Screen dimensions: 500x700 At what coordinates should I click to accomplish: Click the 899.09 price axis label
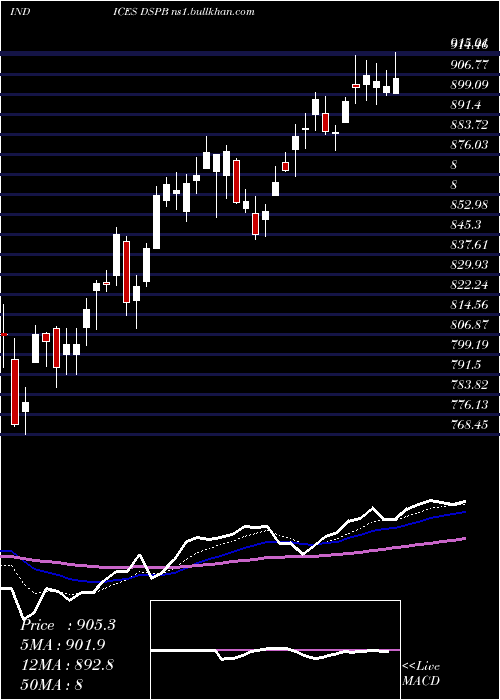pyautogui.click(x=469, y=85)
